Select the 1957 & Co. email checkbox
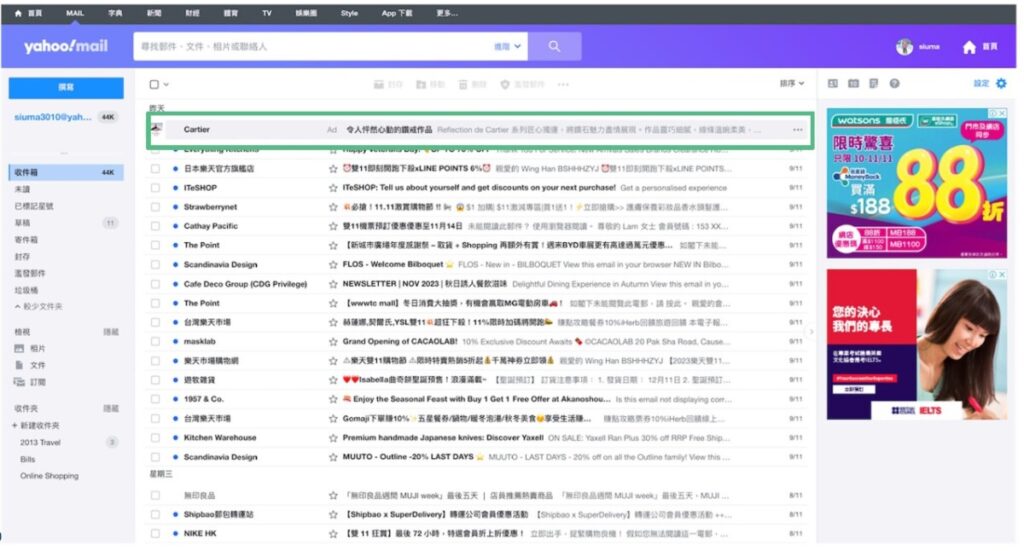The height and width of the screenshot is (551, 1024). point(155,399)
